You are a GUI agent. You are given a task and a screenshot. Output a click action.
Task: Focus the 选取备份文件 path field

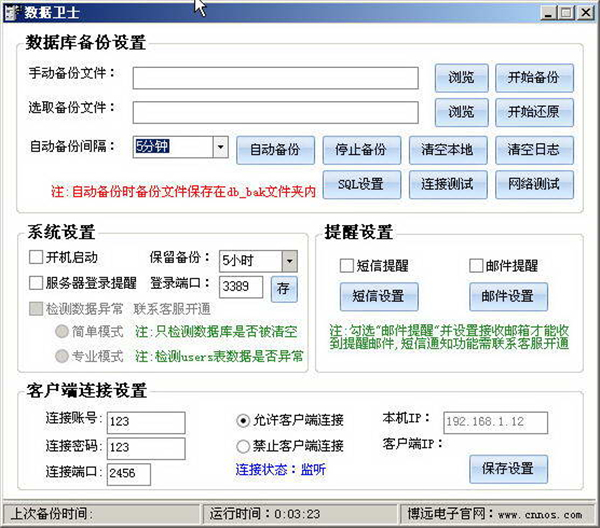(x=276, y=112)
